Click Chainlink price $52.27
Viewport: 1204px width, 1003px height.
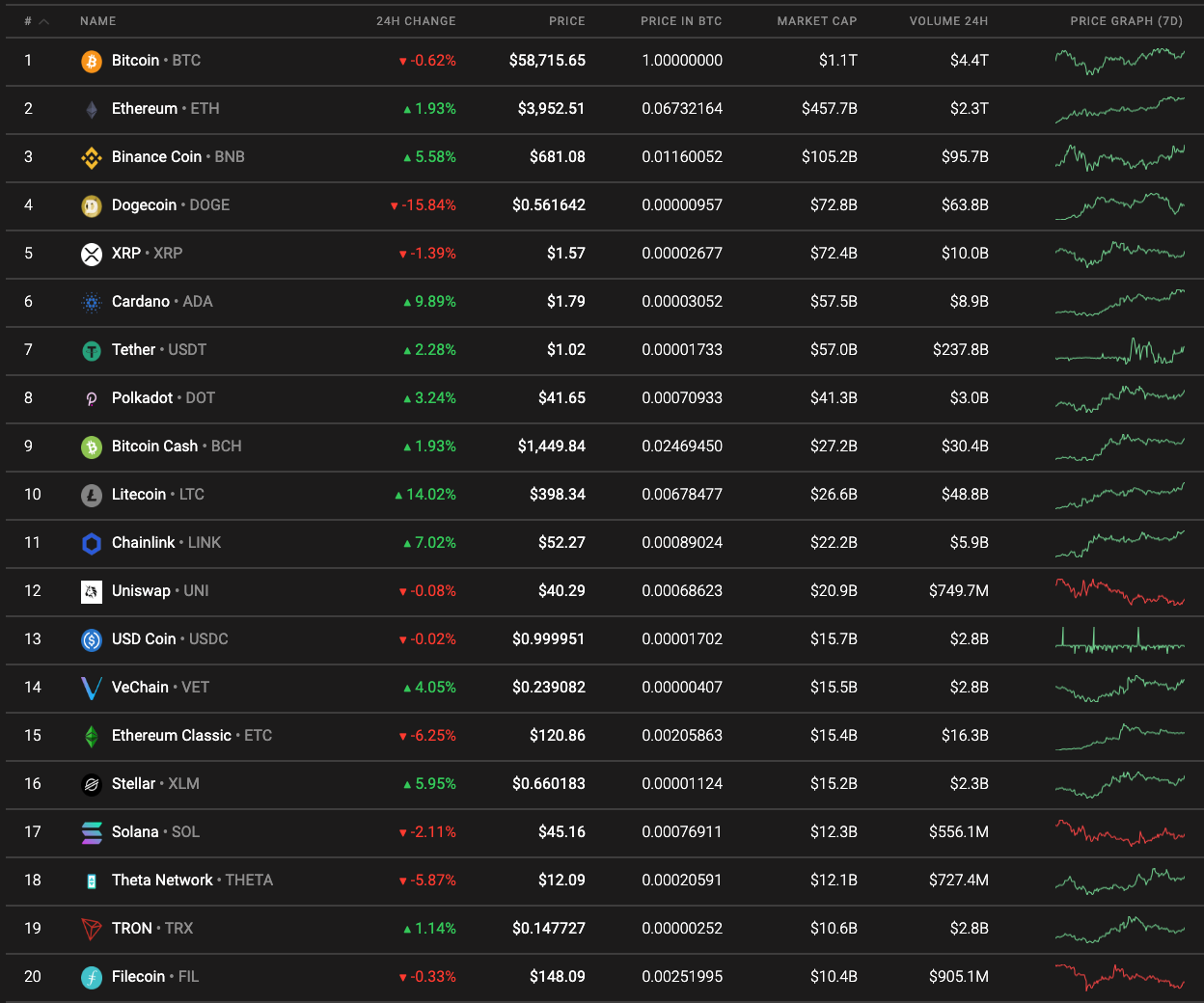pos(561,543)
